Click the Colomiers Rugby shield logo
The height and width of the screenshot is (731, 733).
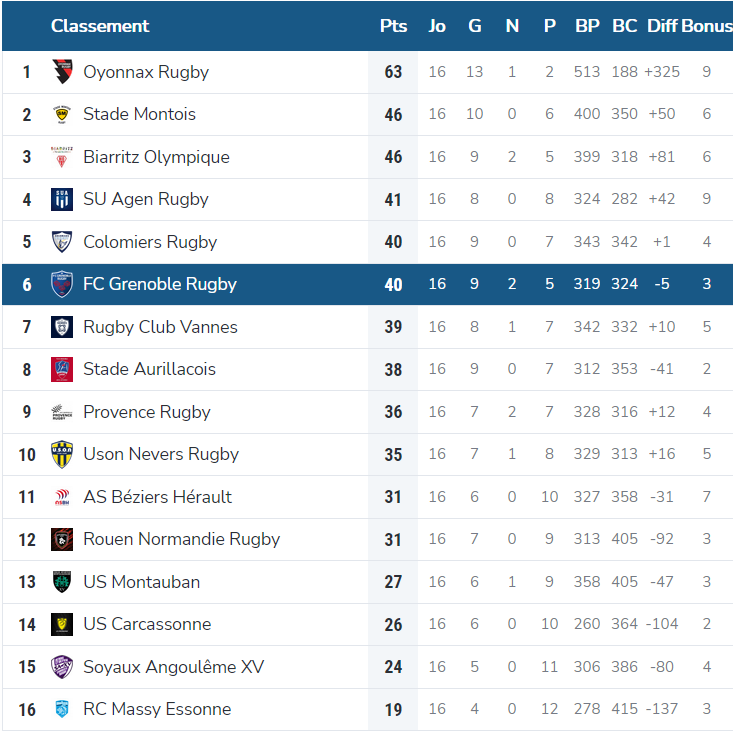[62, 242]
